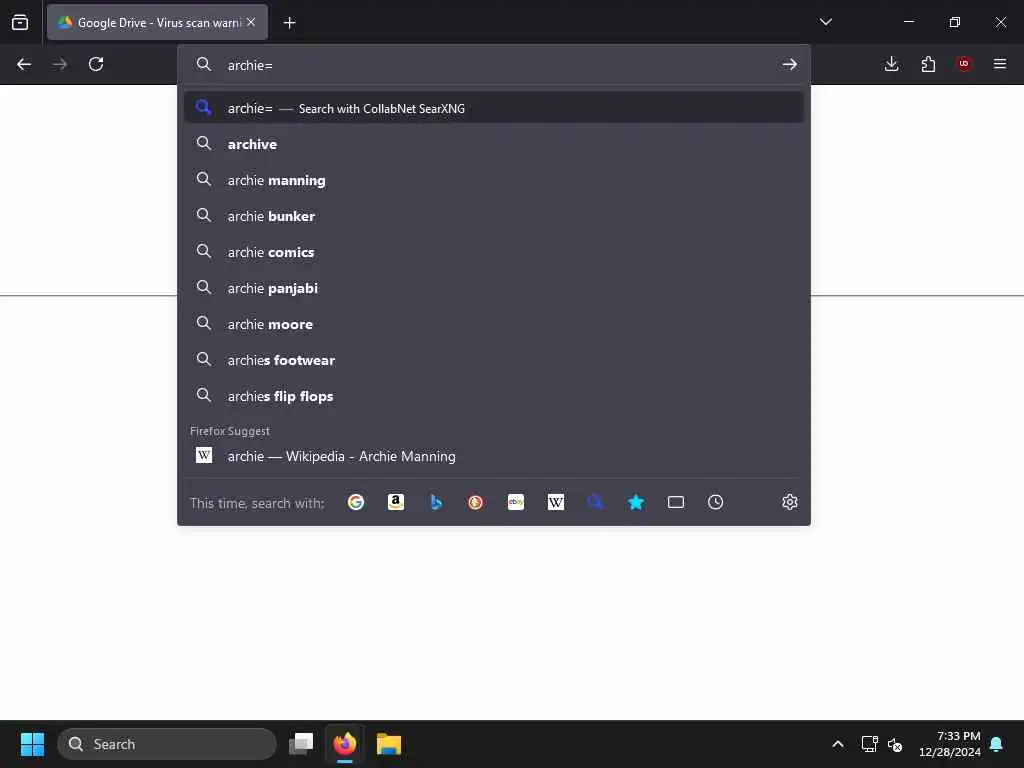
Task: Search bookmarks using the star icon
Action: pyautogui.click(x=635, y=502)
